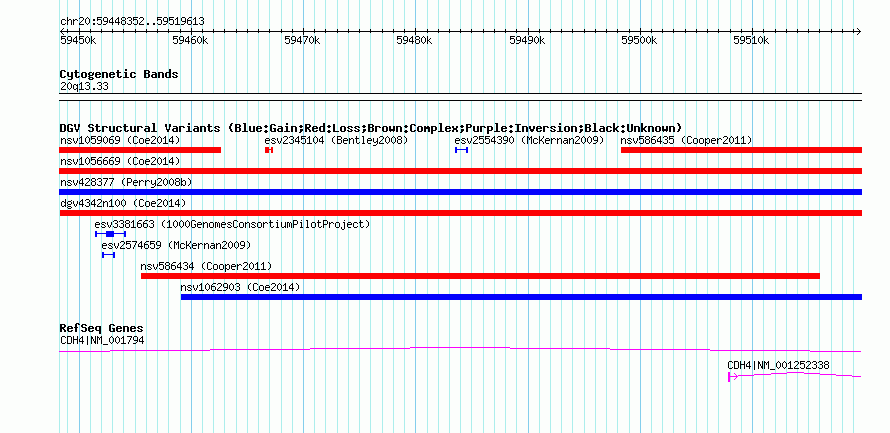
Task: Click the 59510k ruler tick label
Action: pos(752,40)
